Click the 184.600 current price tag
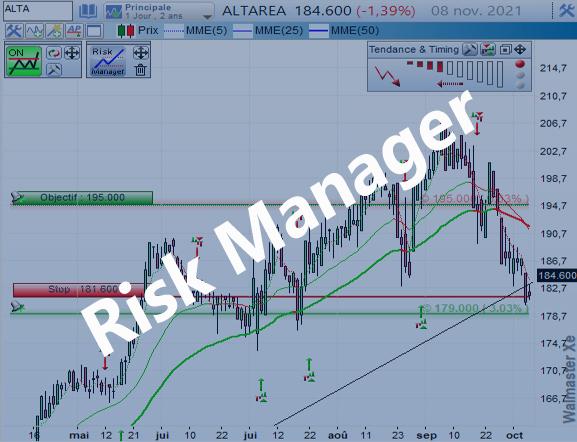Viewport: 577px width, 442px height. pos(557,276)
